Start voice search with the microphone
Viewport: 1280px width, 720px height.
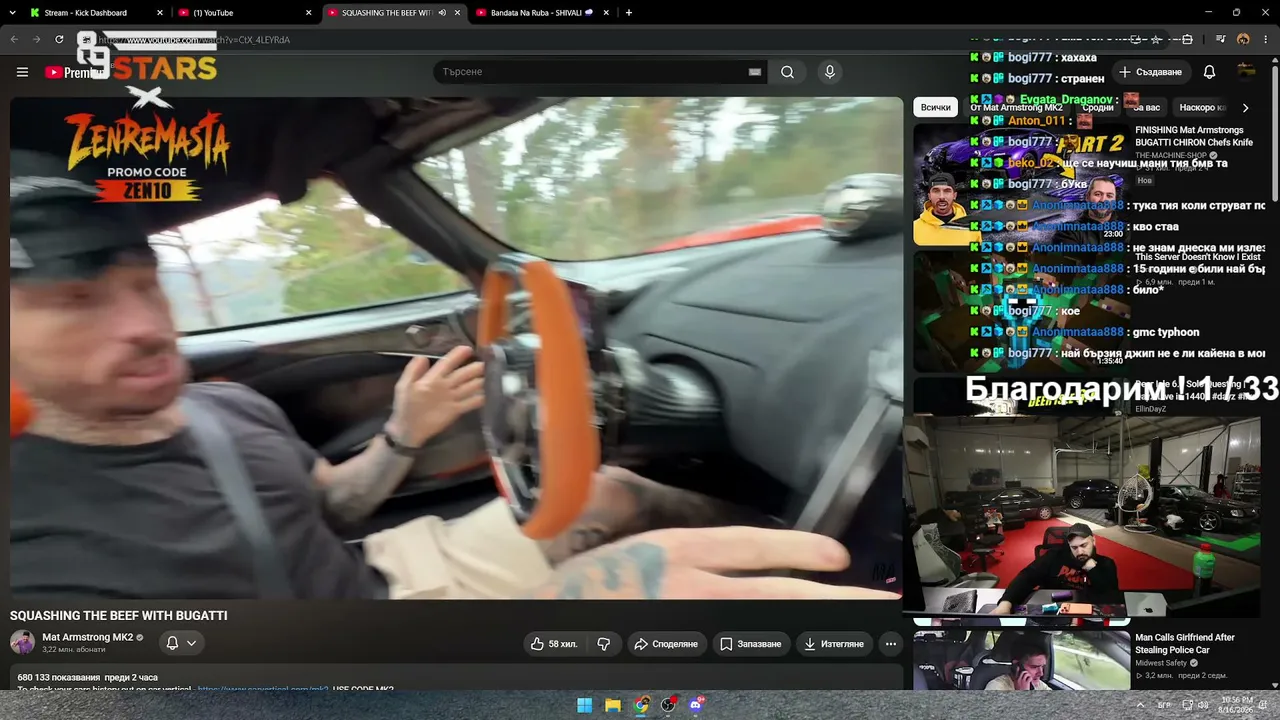tap(829, 72)
